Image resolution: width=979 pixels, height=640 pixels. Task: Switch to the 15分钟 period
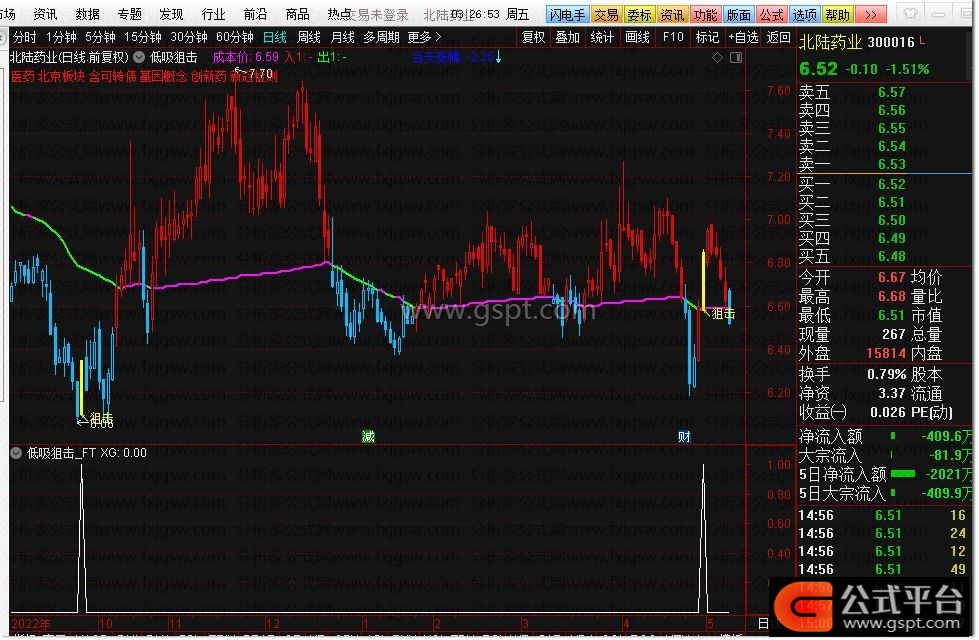point(143,37)
